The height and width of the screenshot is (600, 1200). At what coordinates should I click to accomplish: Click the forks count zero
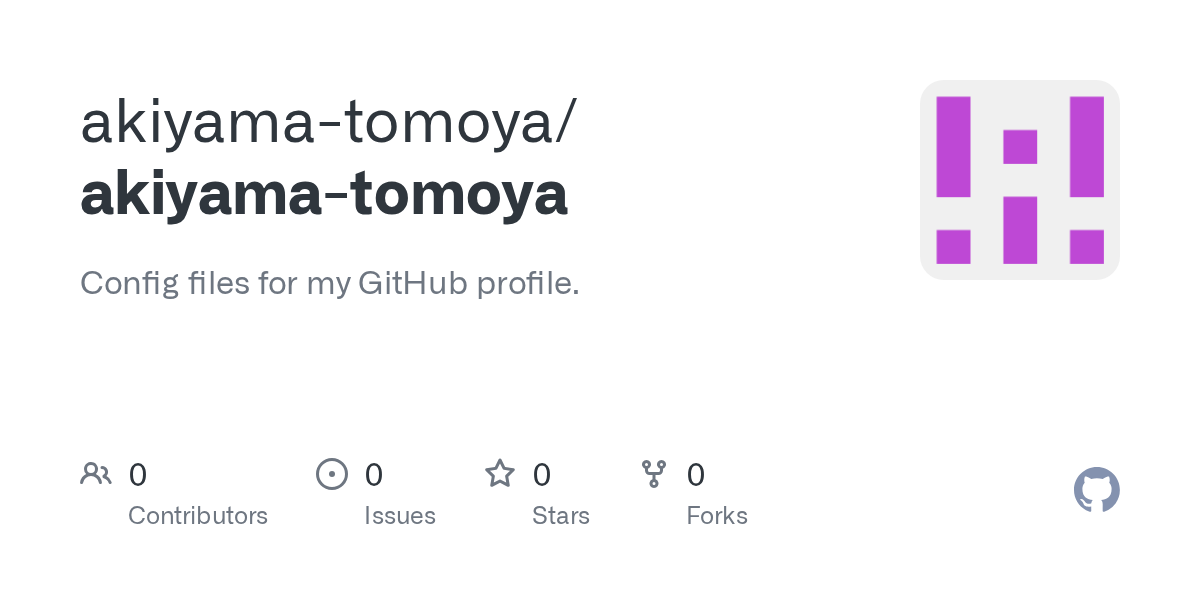pyautogui.click(x=696, y=474)
